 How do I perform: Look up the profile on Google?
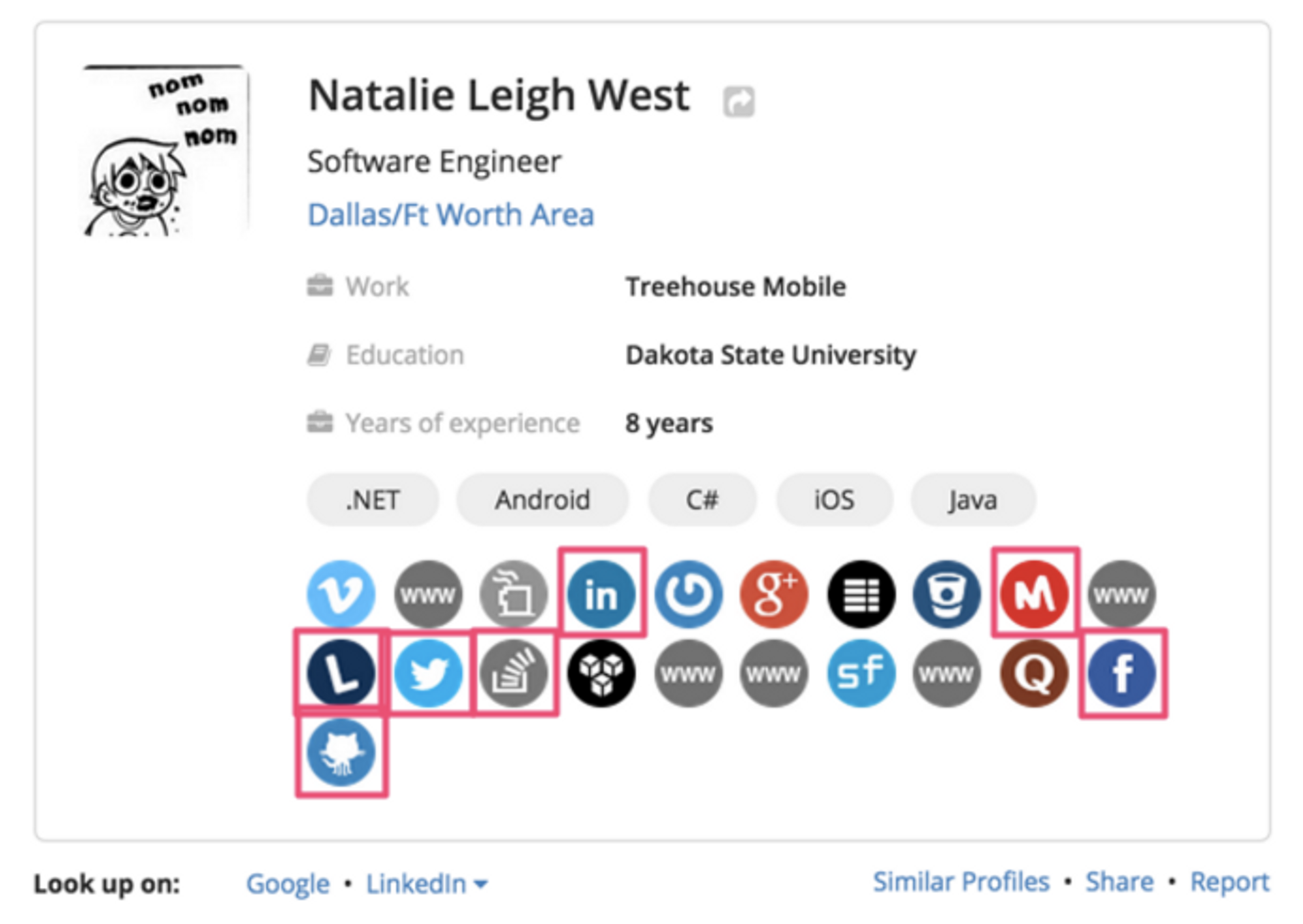[287, 884]
